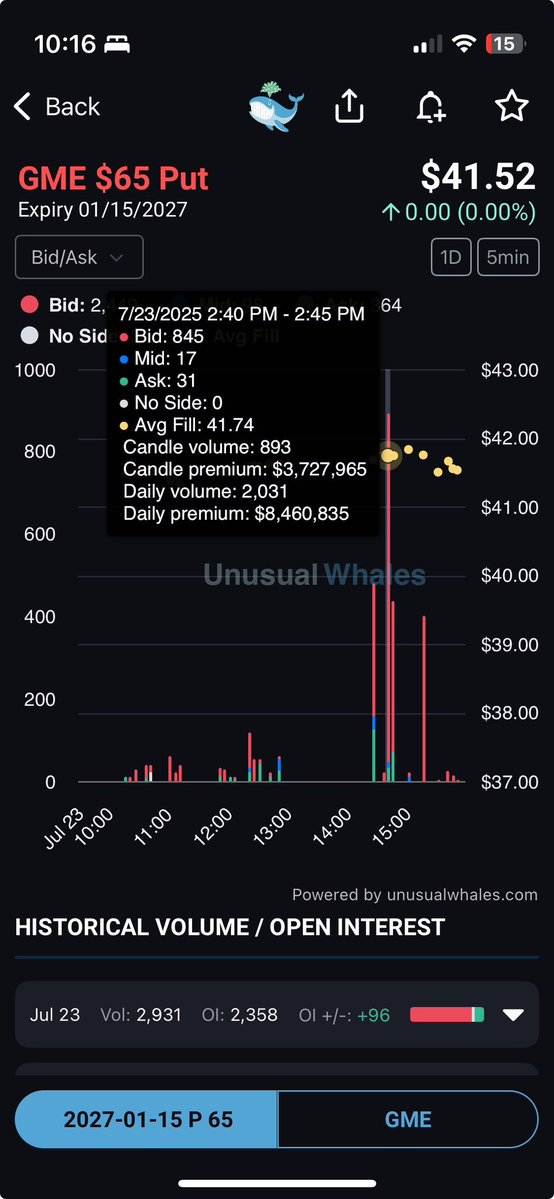Toggle the No Side legend entry

[x=63, y=336]
